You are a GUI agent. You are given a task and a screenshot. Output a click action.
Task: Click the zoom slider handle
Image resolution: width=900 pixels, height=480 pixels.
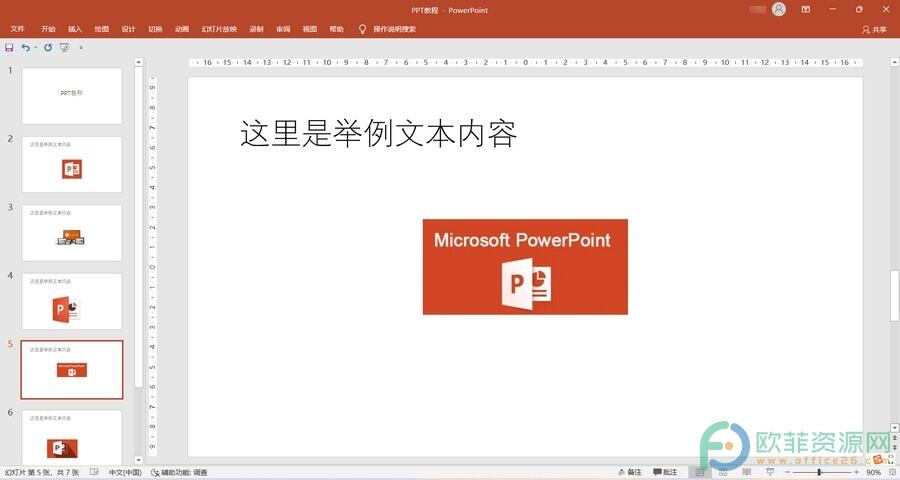pos(819,472)
